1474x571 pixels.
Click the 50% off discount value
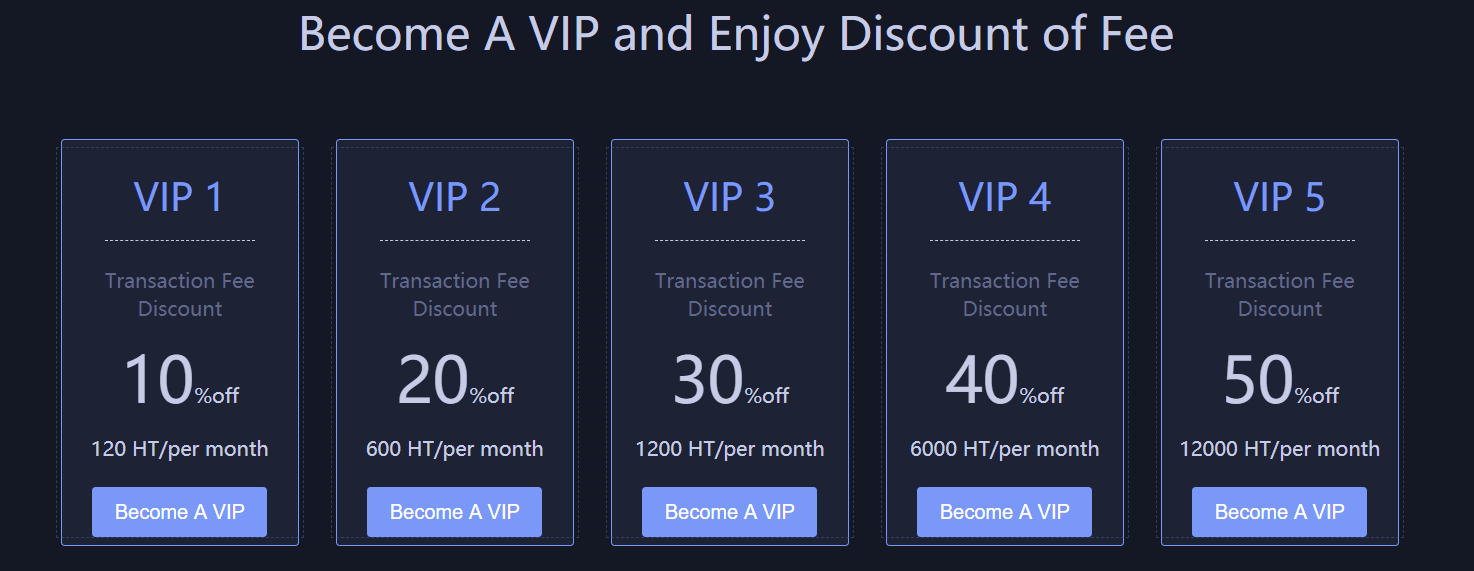[1280, 382]
